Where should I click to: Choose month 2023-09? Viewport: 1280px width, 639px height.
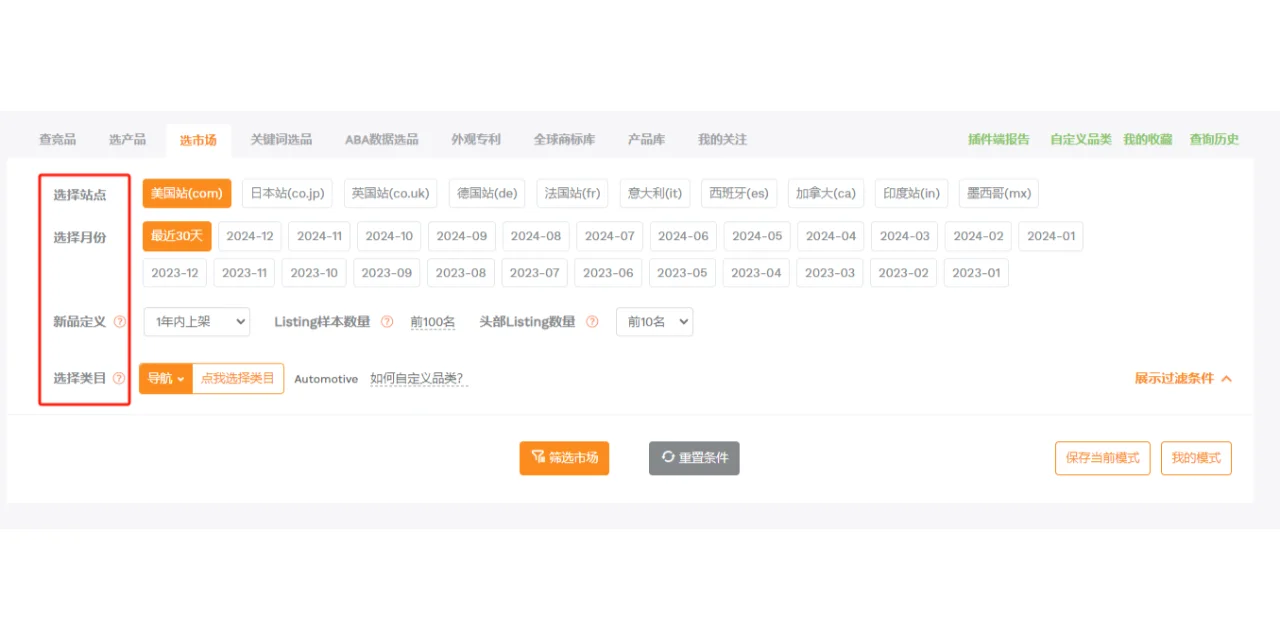pos(387,273)
